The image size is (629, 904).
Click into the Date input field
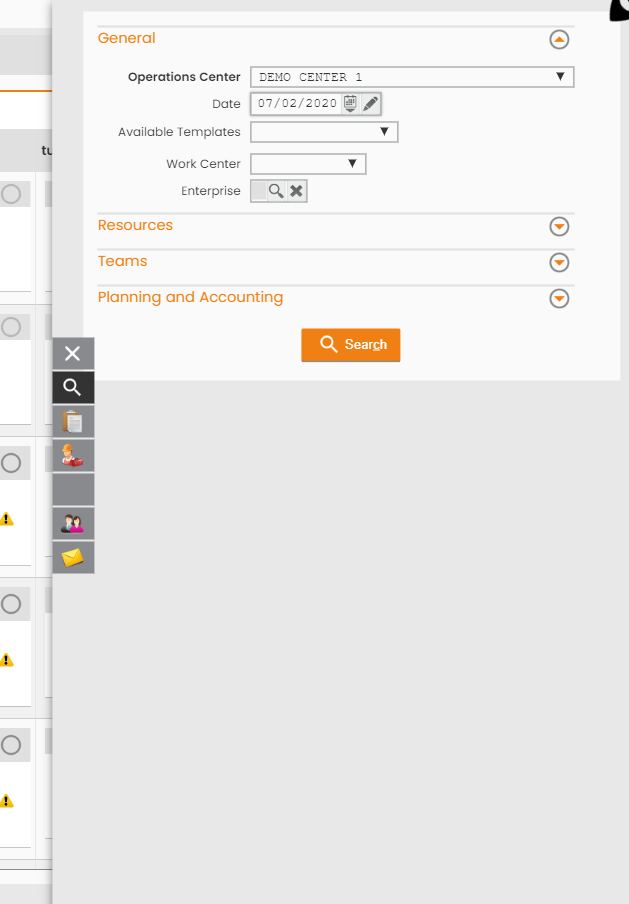pyautogui.click(x=297, y=104)
